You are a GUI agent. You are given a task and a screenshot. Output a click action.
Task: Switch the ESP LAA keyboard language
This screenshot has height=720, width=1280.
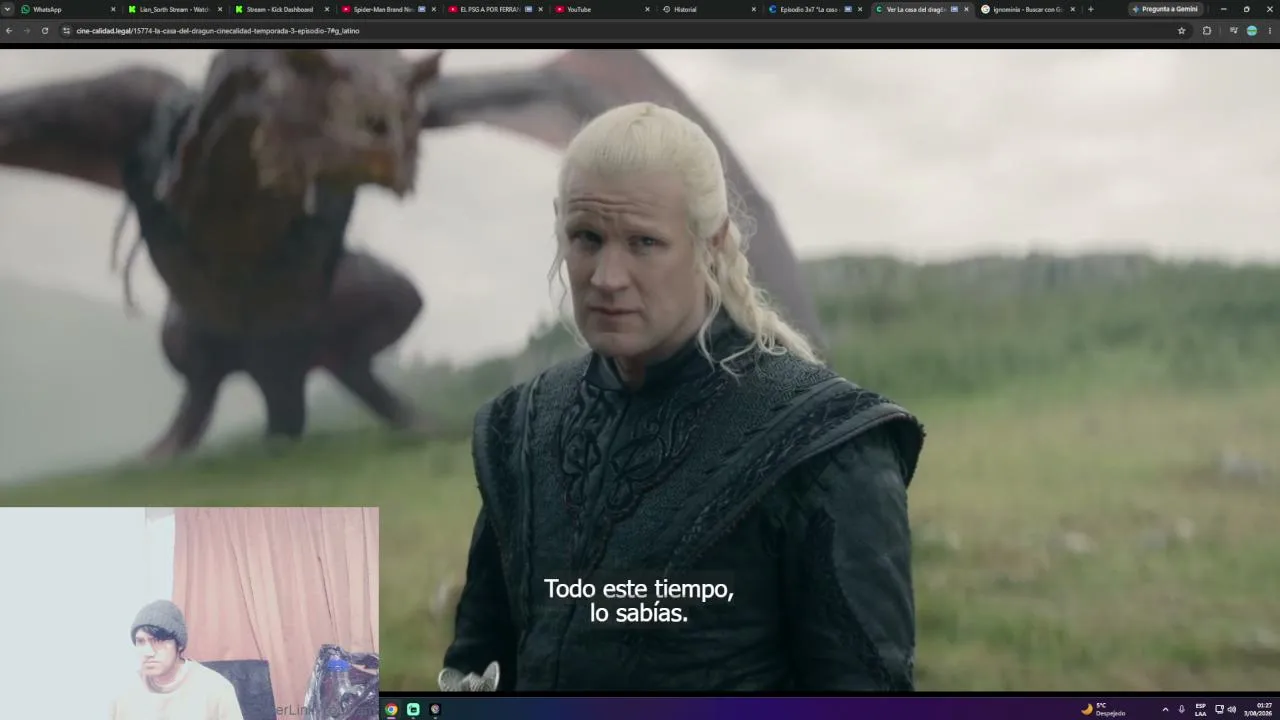click(1200, 709)
